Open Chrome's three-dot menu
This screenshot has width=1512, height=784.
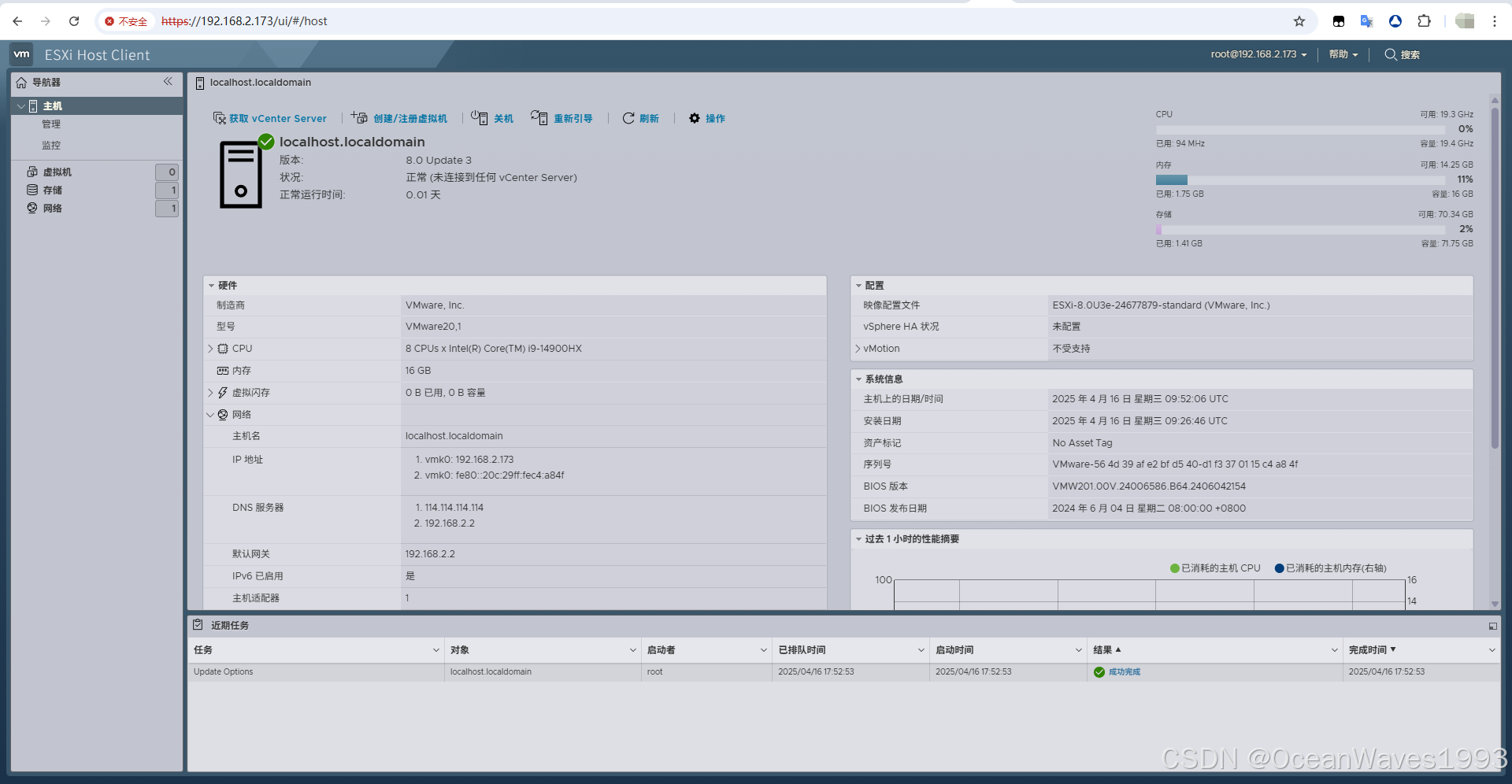click(1495, 21)
